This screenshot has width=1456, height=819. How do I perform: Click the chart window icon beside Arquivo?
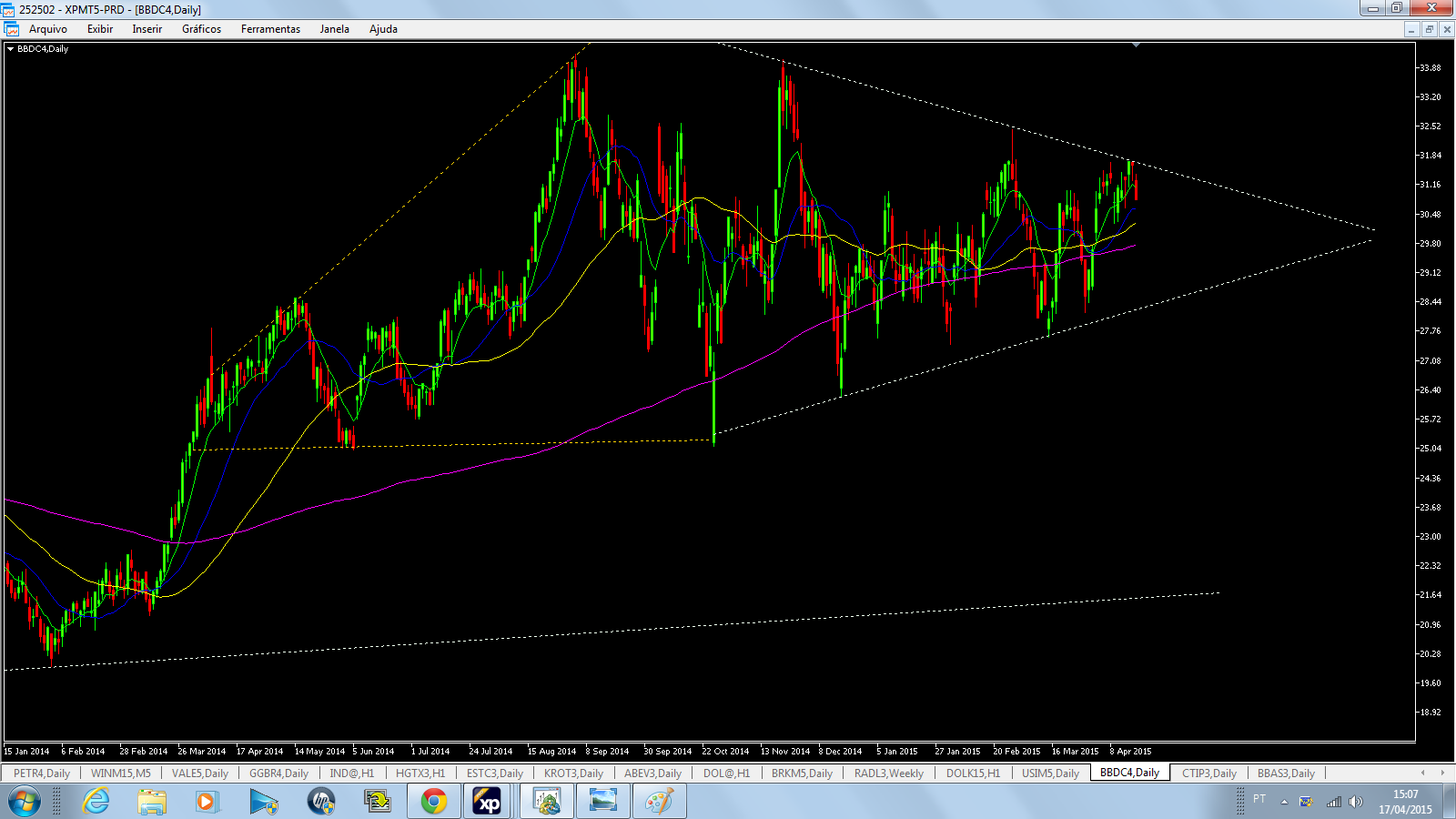click(12, 29)
